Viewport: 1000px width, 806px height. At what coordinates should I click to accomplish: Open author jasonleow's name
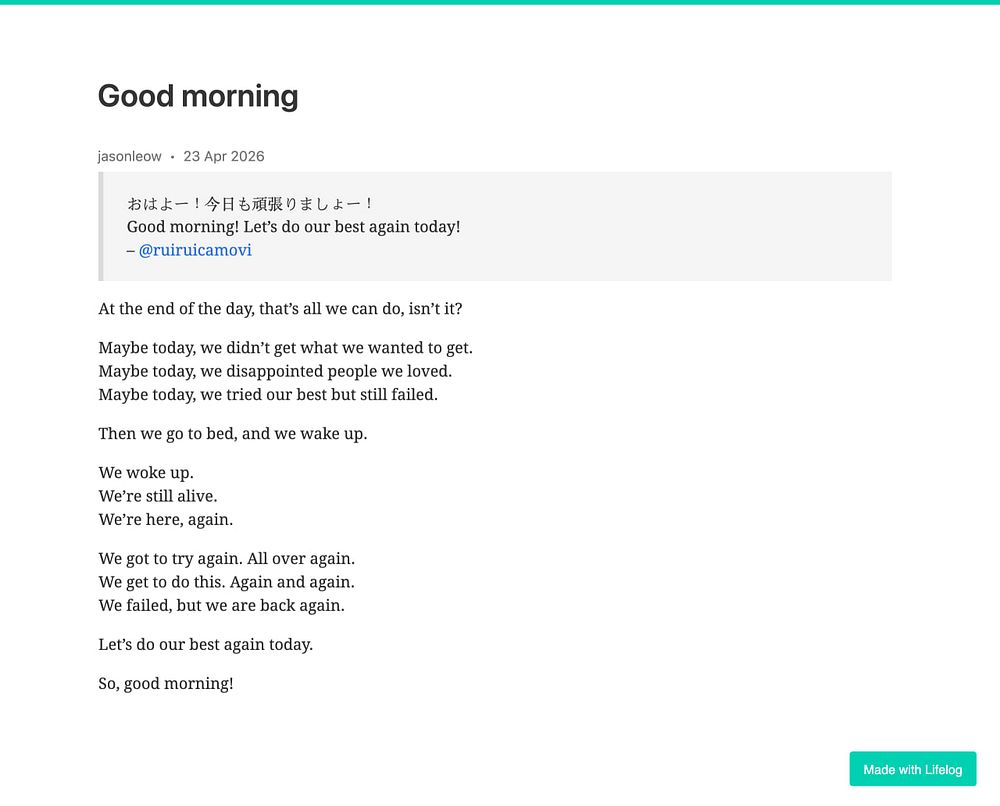click(129, 156)
